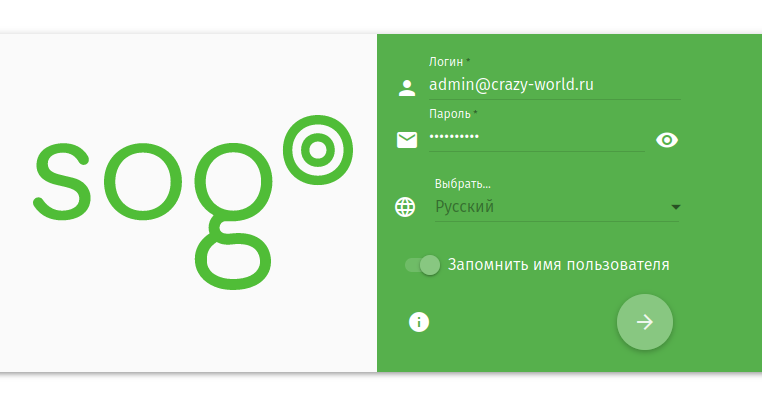Focus the Логин input with admin@crazy-world.ru
The image size is (762, 398).
[554, 86]
